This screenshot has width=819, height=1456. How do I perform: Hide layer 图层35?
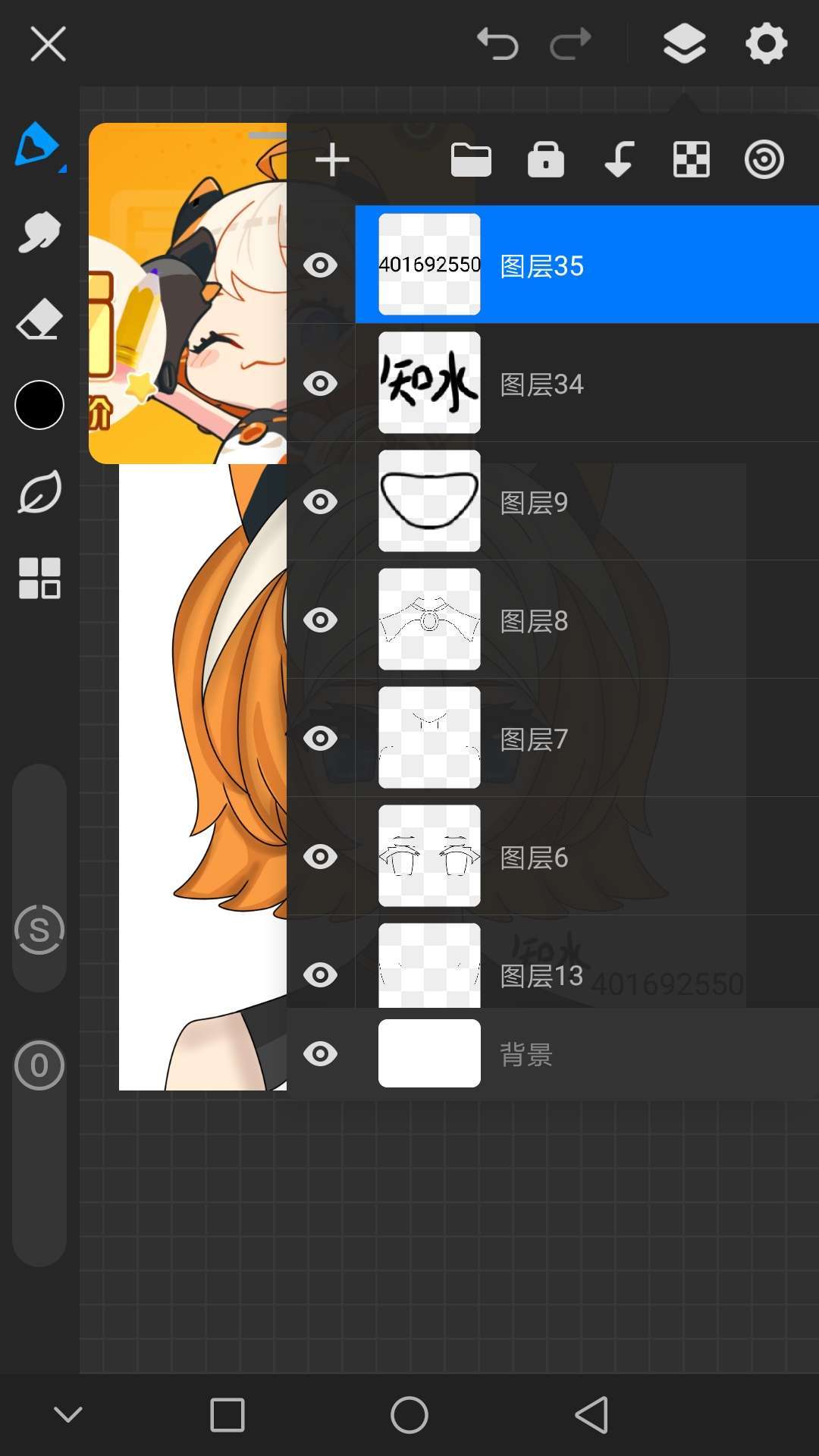pyautogui.click(x=320, y=265)
